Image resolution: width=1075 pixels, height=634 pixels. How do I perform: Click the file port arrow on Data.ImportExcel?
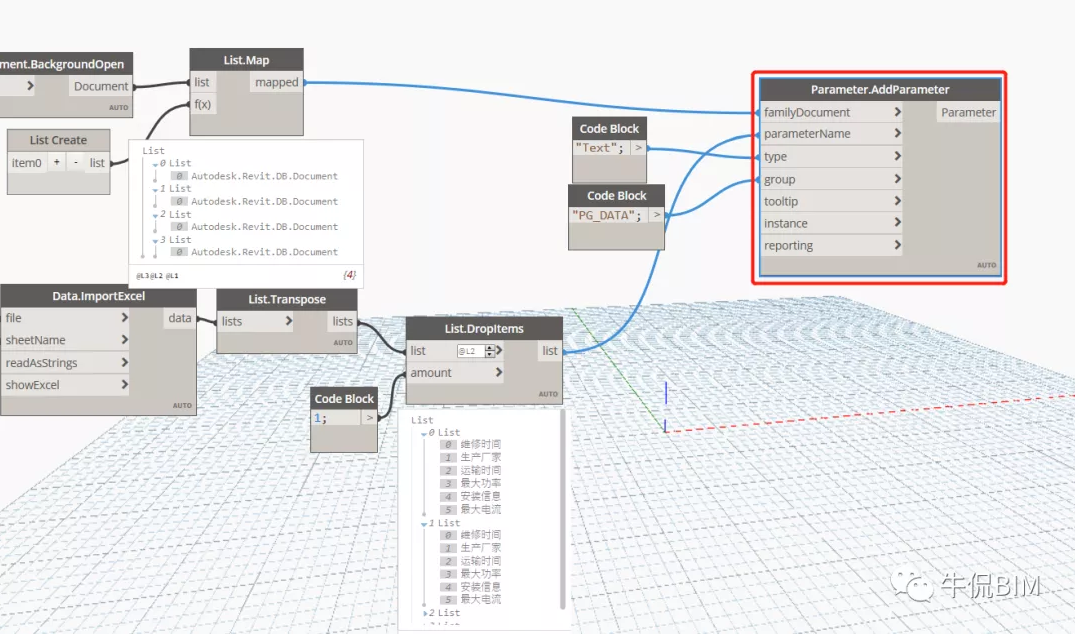click(x=124, y=318)
